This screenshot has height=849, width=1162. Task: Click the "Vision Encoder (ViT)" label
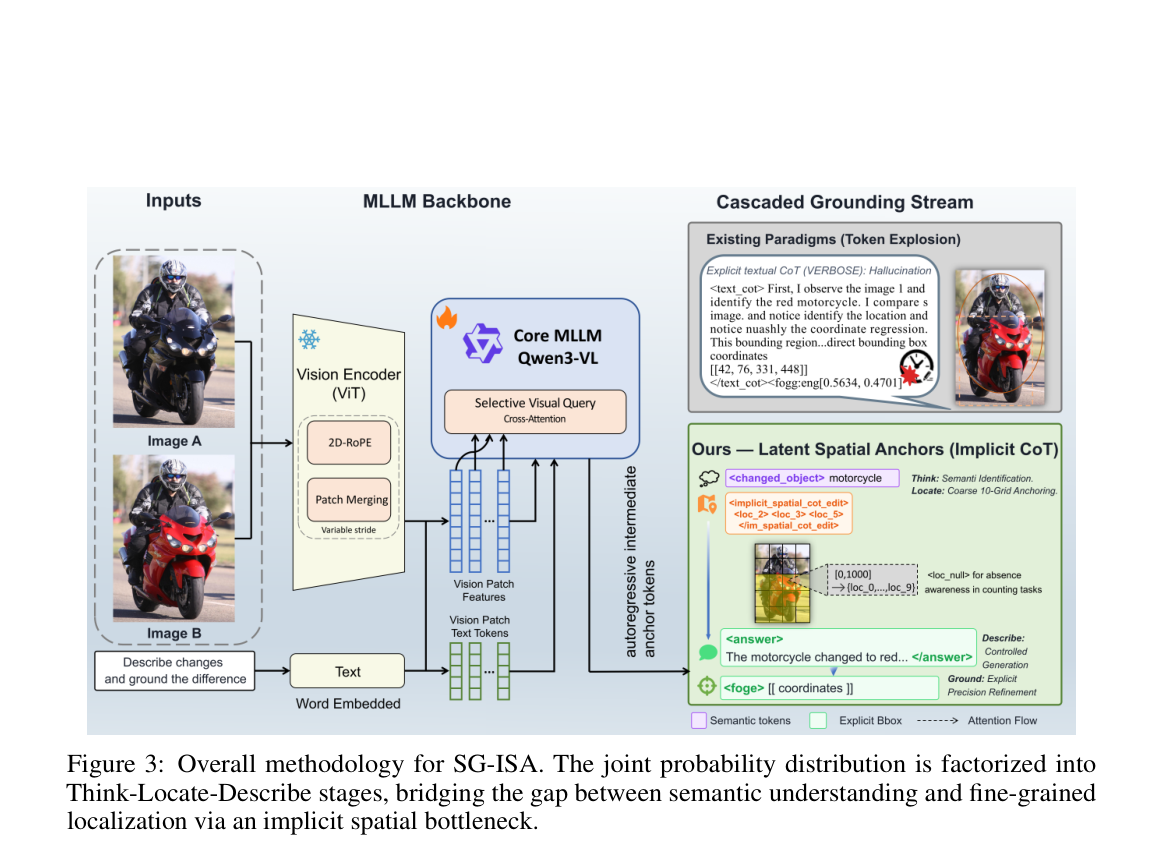click(x=348, y=384)
